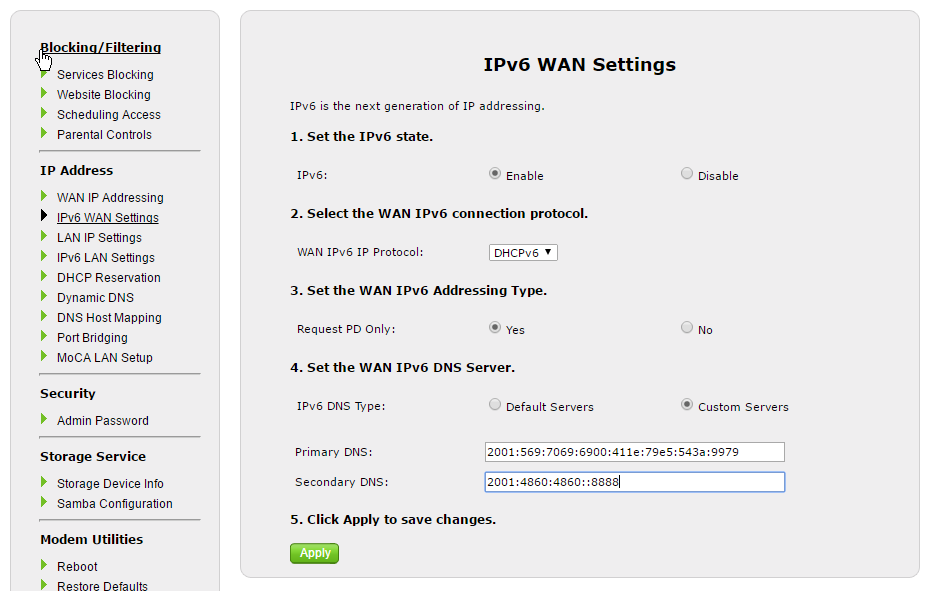The width and height of the screenshot is (933, 591).
Task: Navigate to MoCA LAN Setup
Action: 104,358
